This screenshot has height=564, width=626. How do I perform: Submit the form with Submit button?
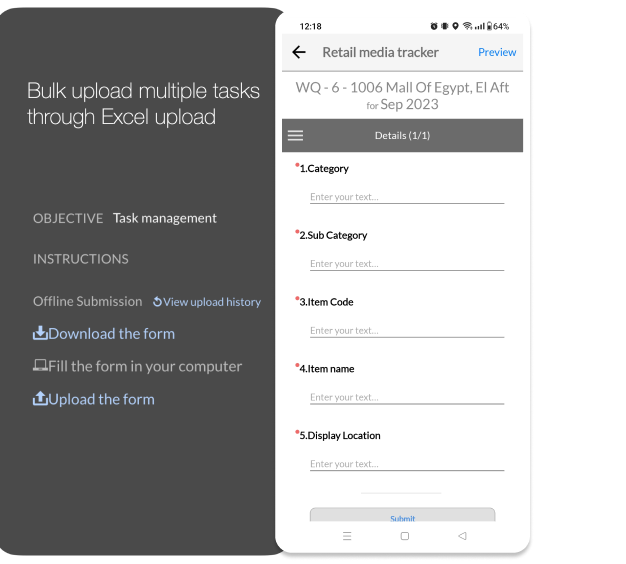[x=402, y=515]
